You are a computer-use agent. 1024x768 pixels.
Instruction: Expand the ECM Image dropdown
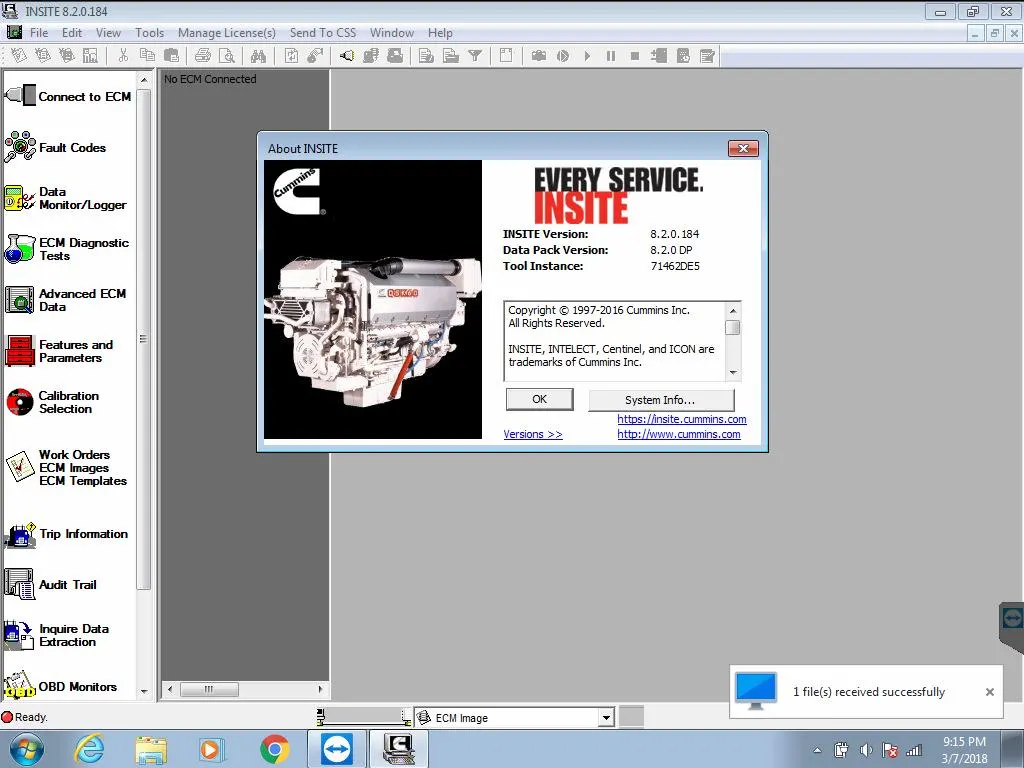click(x=607, y=718)
